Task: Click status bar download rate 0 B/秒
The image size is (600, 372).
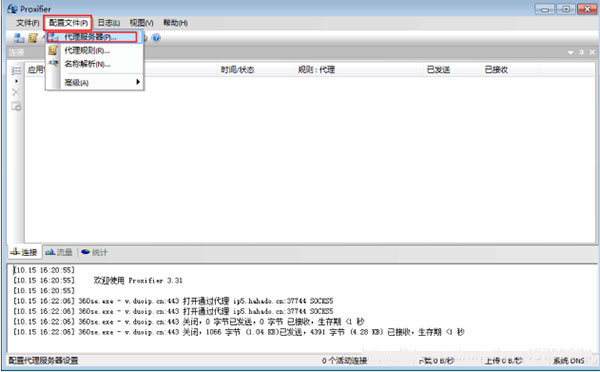Action: [437, 361]
